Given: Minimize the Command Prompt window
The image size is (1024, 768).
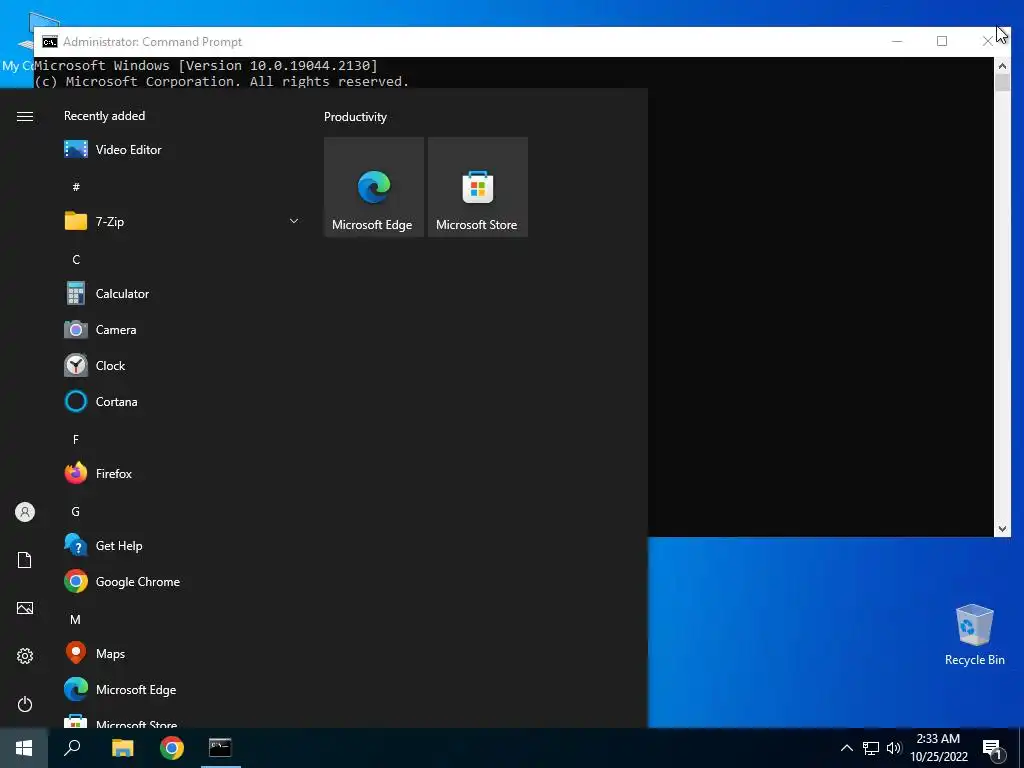Looking at the screenshot, I should (x=897, y=41).
